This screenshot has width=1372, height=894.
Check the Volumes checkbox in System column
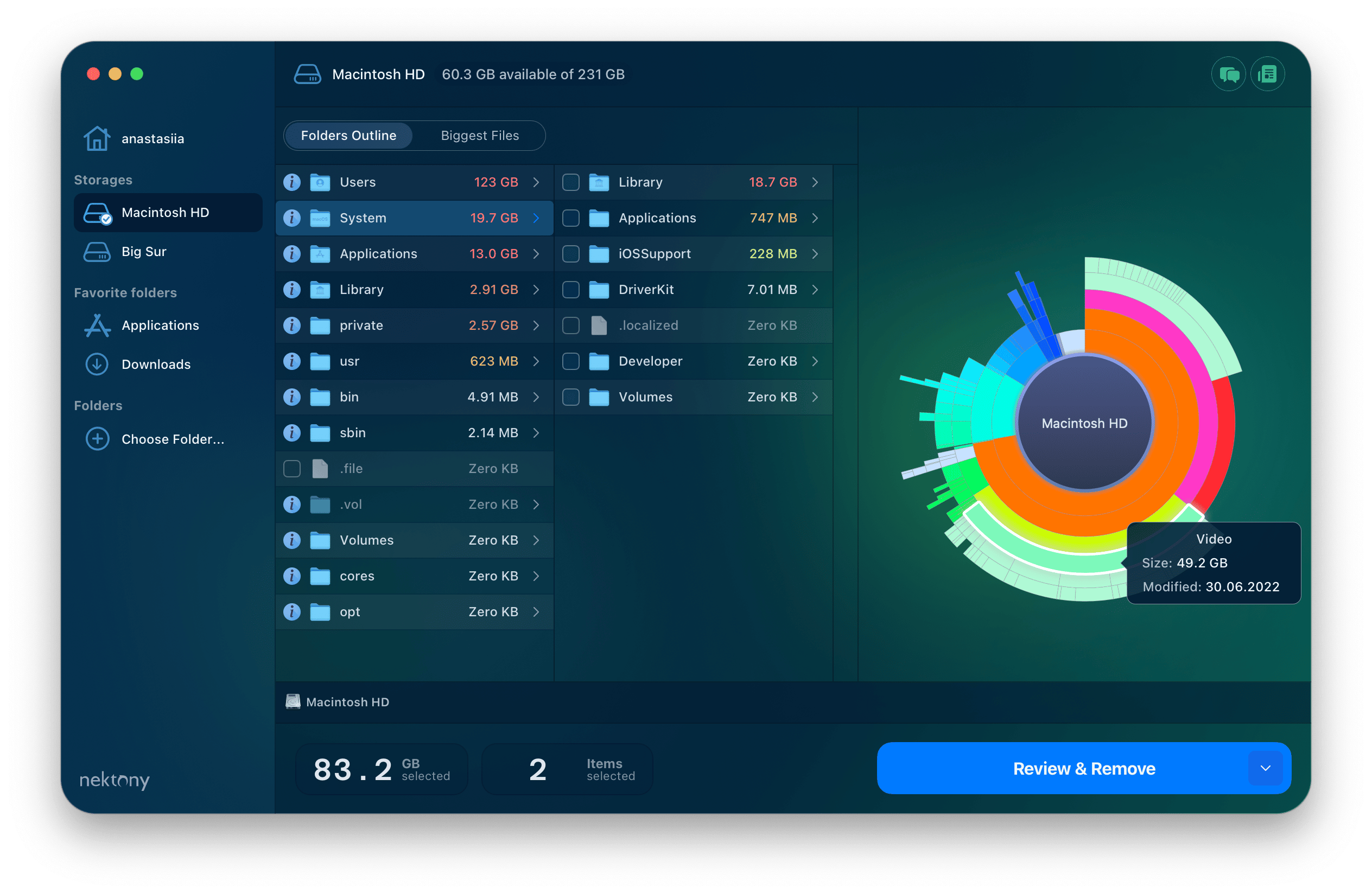pyautogui.click(x=571, y=397)
